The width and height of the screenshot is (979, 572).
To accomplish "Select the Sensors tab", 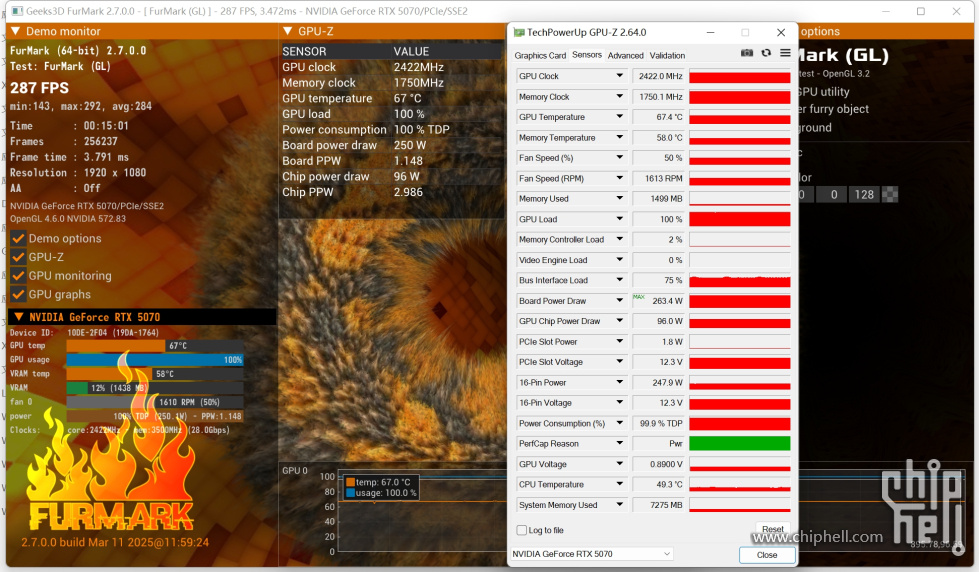I will pos(587,55).
